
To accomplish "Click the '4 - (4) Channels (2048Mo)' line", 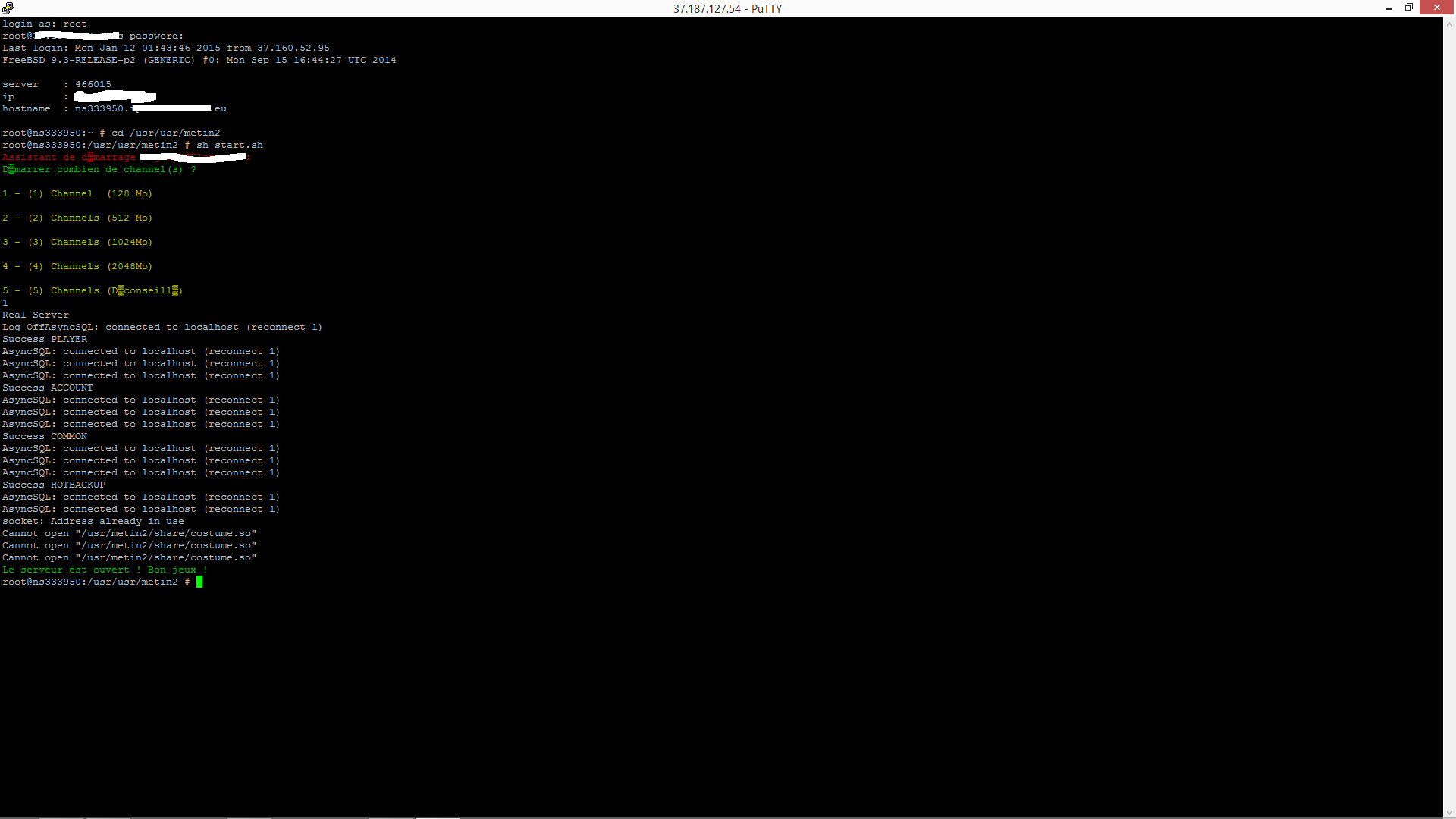I will 77,266.
